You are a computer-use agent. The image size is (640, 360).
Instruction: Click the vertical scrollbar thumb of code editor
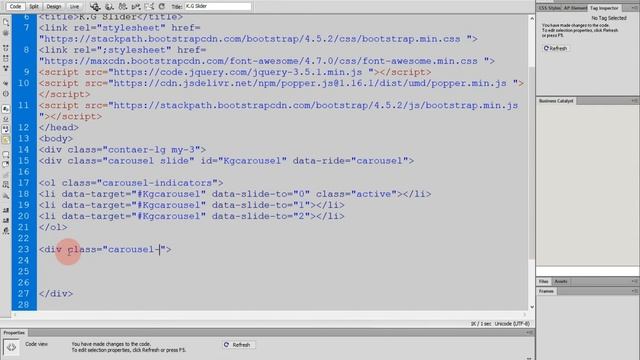532,162
